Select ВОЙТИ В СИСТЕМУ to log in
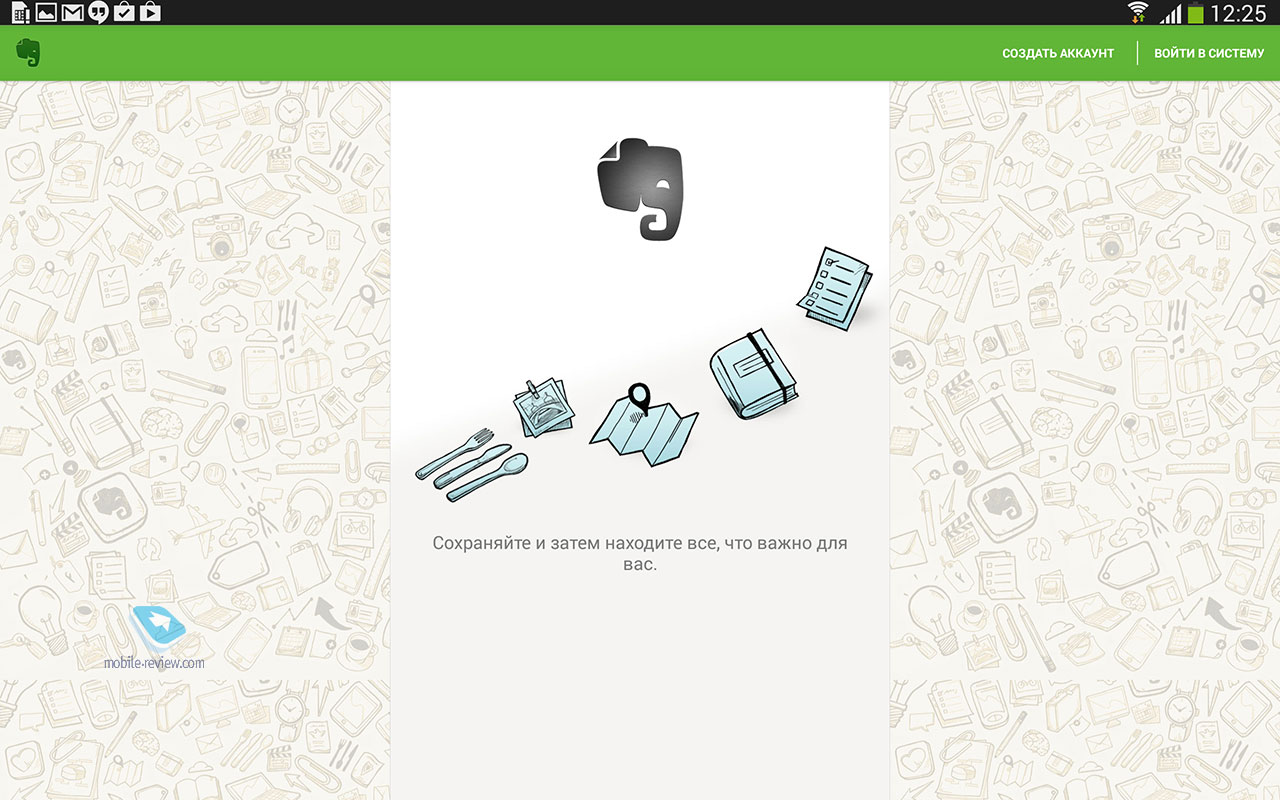This screenshot has height=800, width=1280. coord(1209,54)
